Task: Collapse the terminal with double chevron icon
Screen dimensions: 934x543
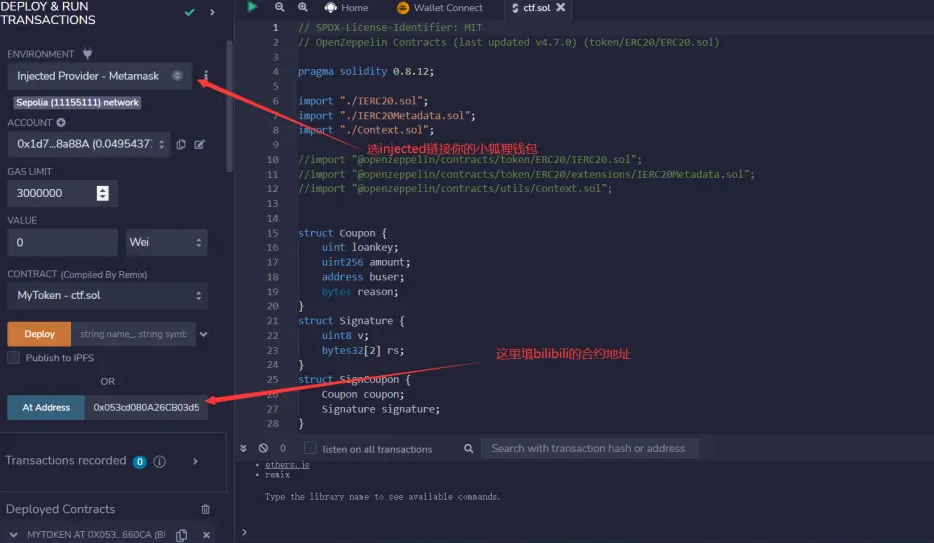Action: click(243, 448)
